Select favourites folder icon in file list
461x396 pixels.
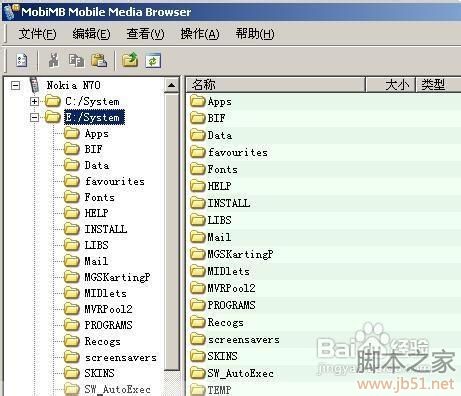tap(197, 152)
